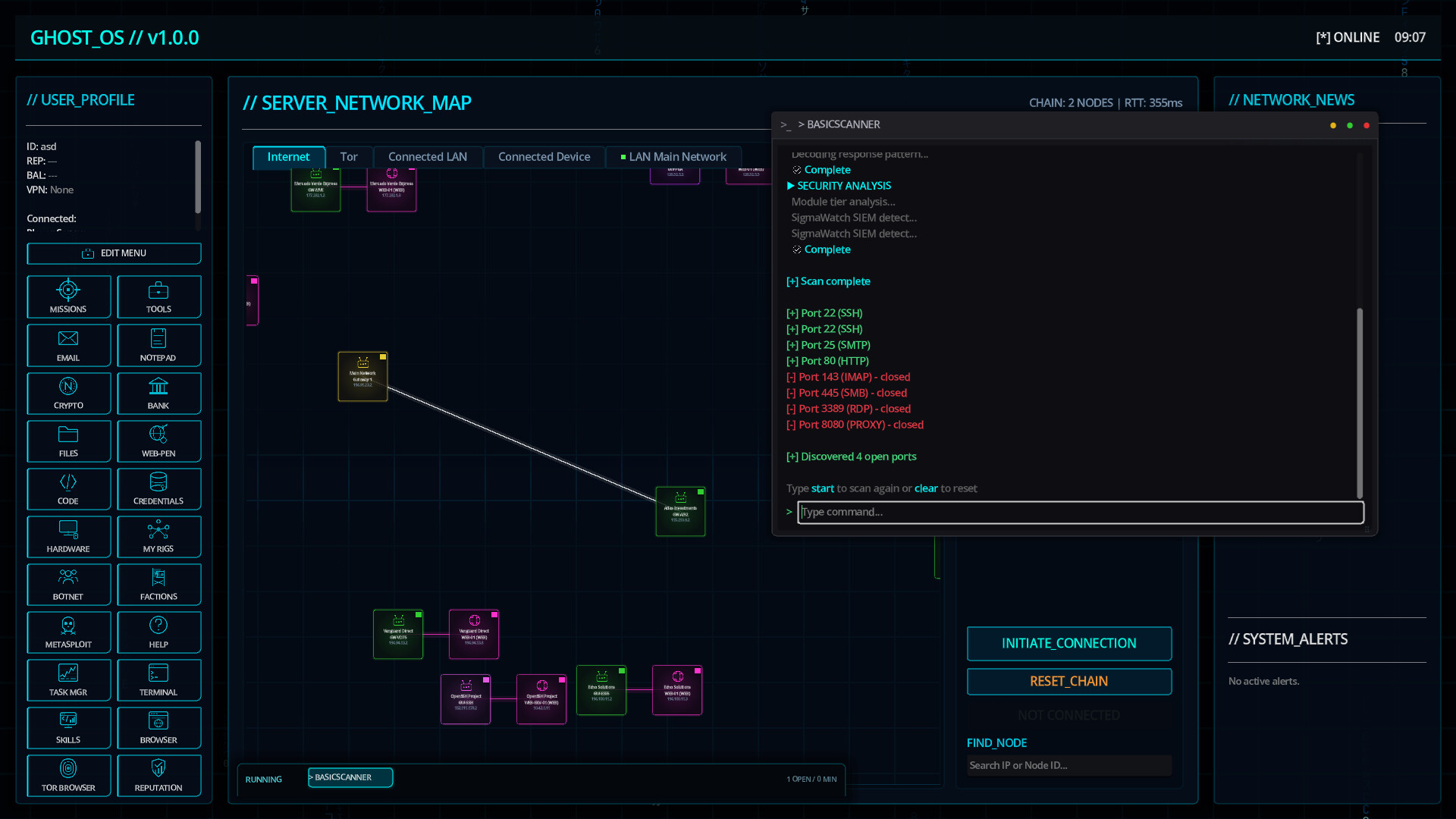Click 'Port 445 (SMB) - closed' line
The image size is (1456, 819).
846,394
